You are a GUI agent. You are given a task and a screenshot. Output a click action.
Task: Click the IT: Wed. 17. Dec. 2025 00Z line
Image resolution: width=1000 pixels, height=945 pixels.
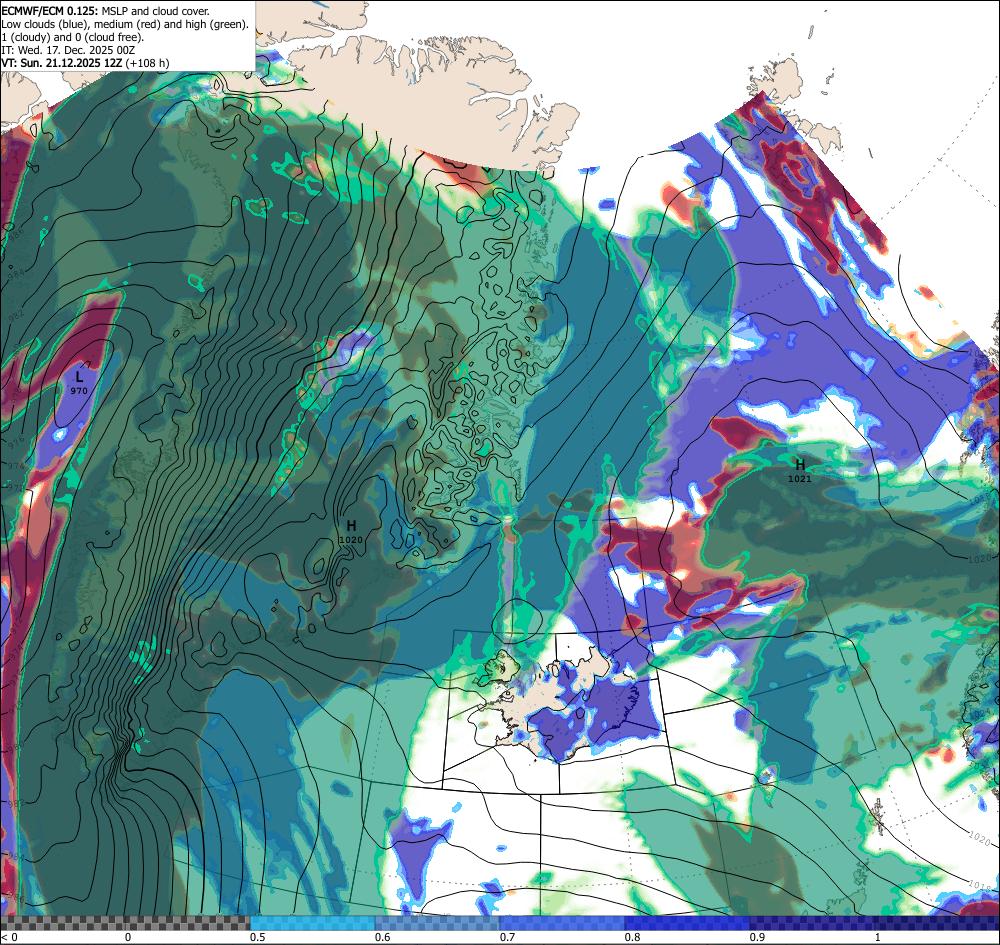[68, 50]
